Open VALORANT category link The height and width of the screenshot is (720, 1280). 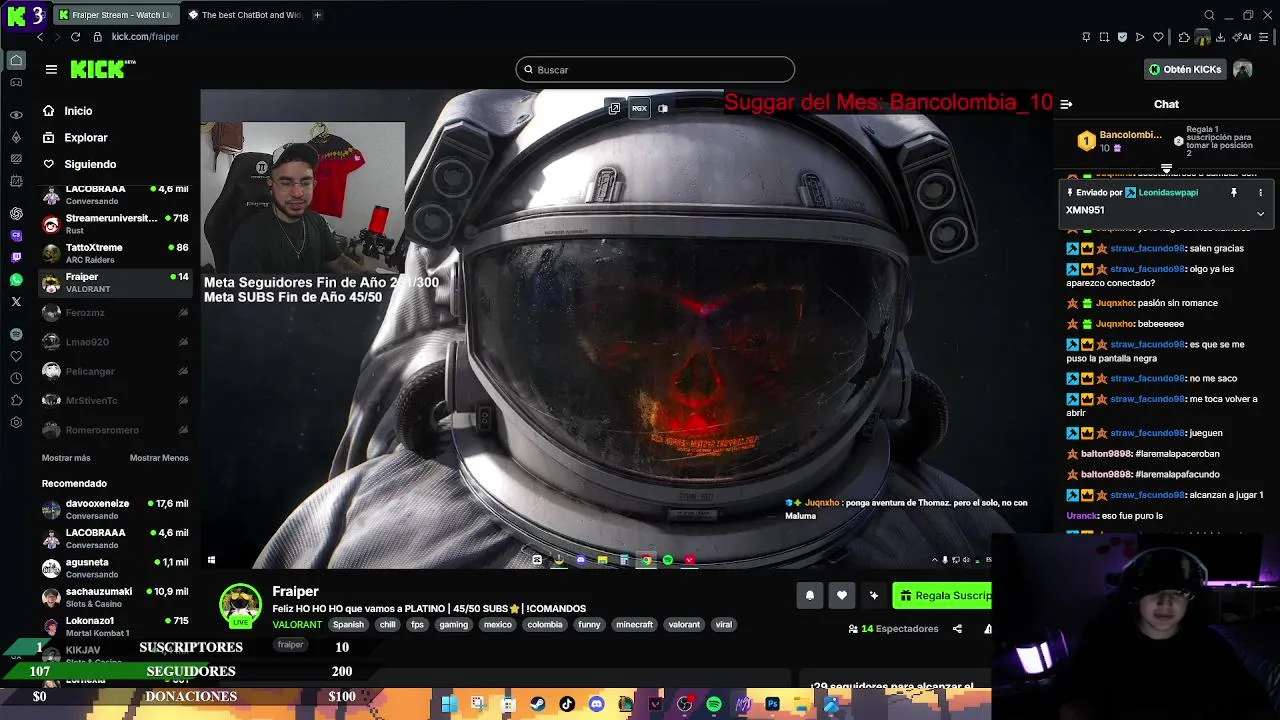point(297,625)
